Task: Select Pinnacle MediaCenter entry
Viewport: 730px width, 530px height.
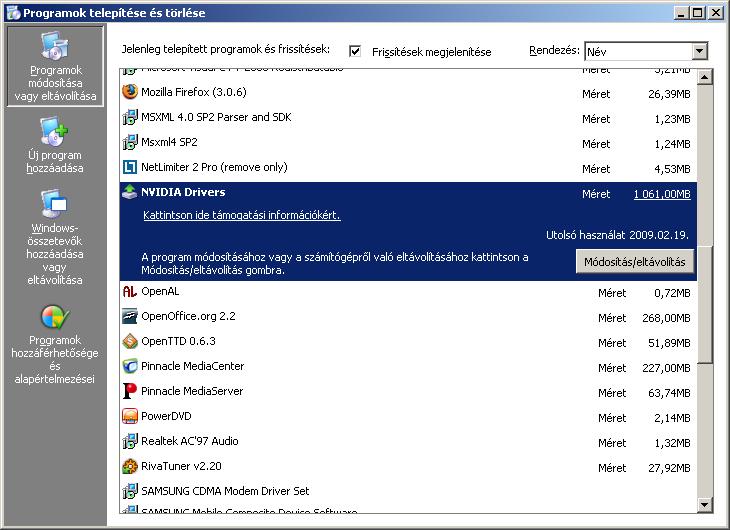Action: click(408, 367)
